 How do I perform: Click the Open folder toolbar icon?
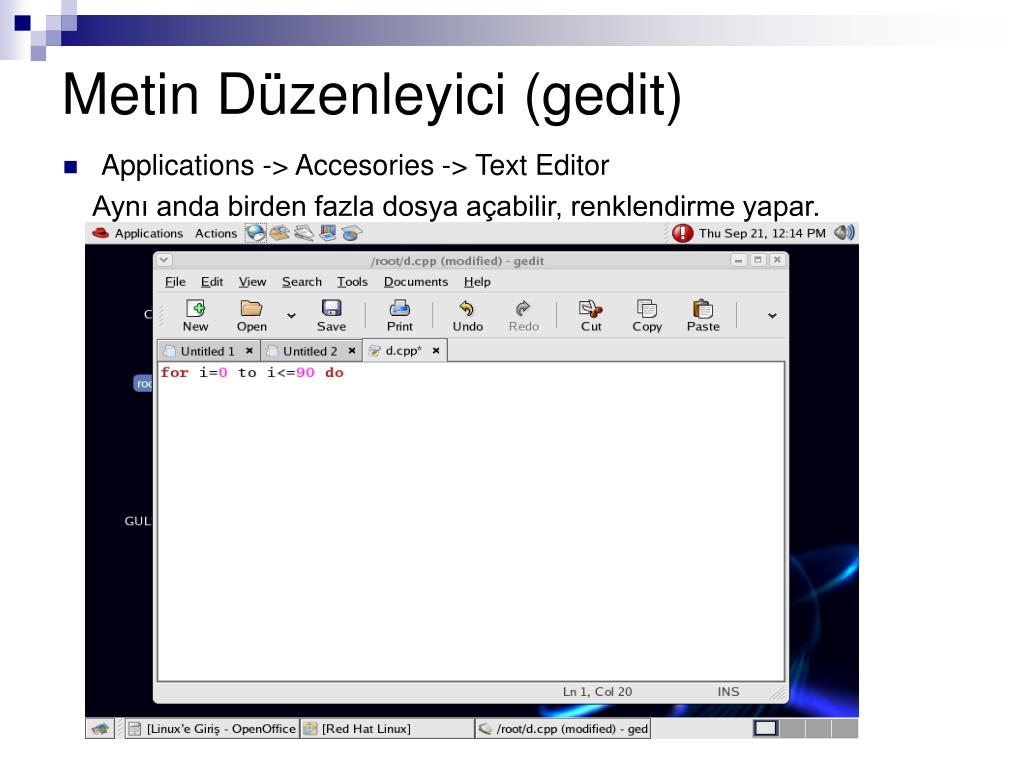251,315
